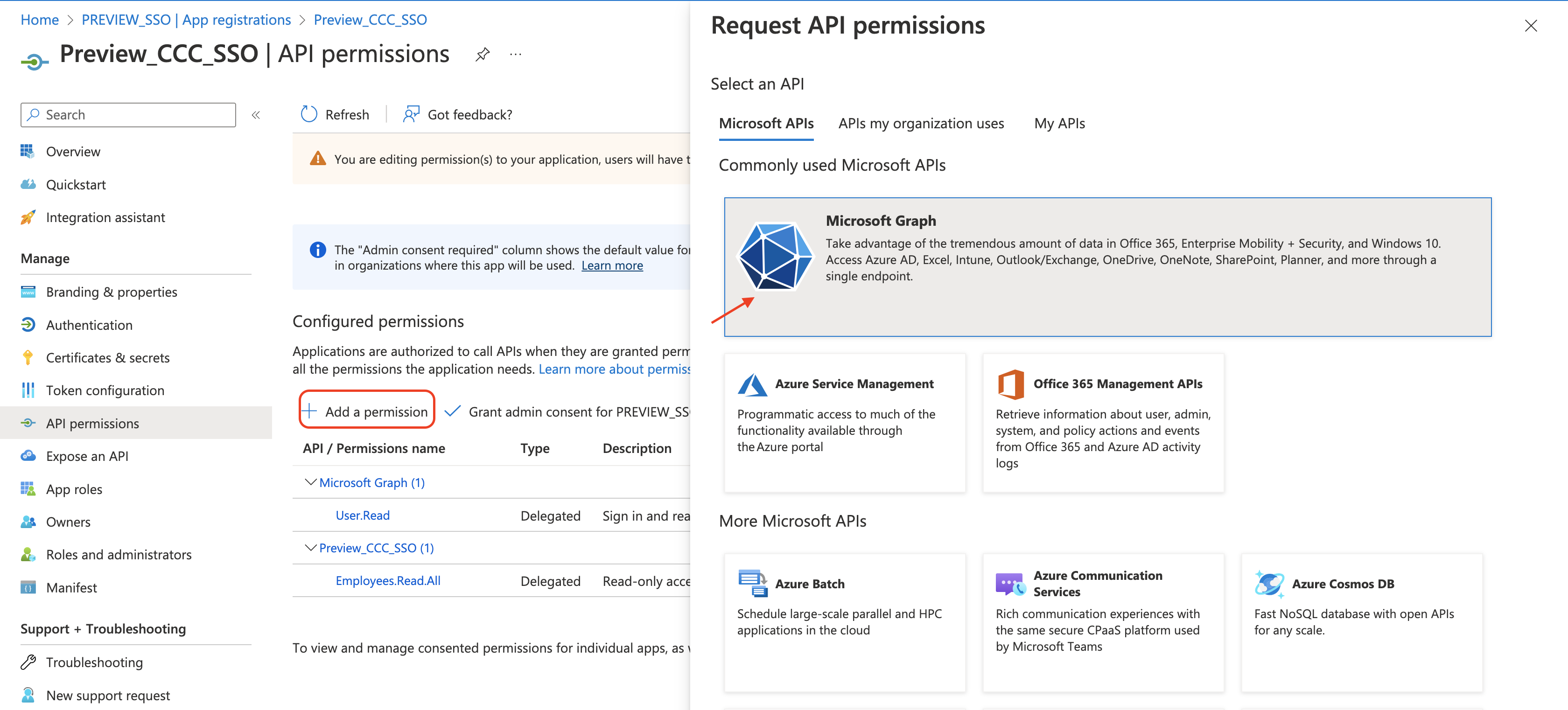1568x710 pixels.
Task: Click the Refresh button label
Action: (347, 115)
